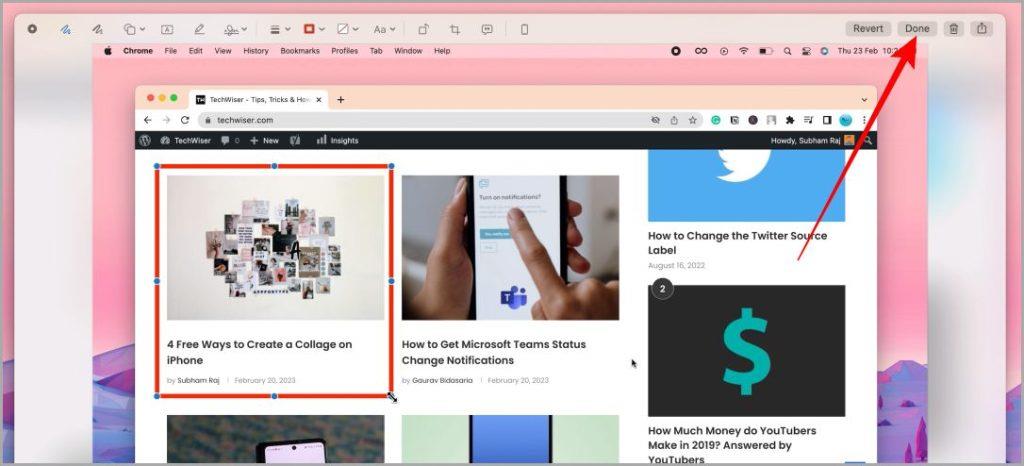Expand the Fill Color dropdown arrow

[x=355, y=29]
